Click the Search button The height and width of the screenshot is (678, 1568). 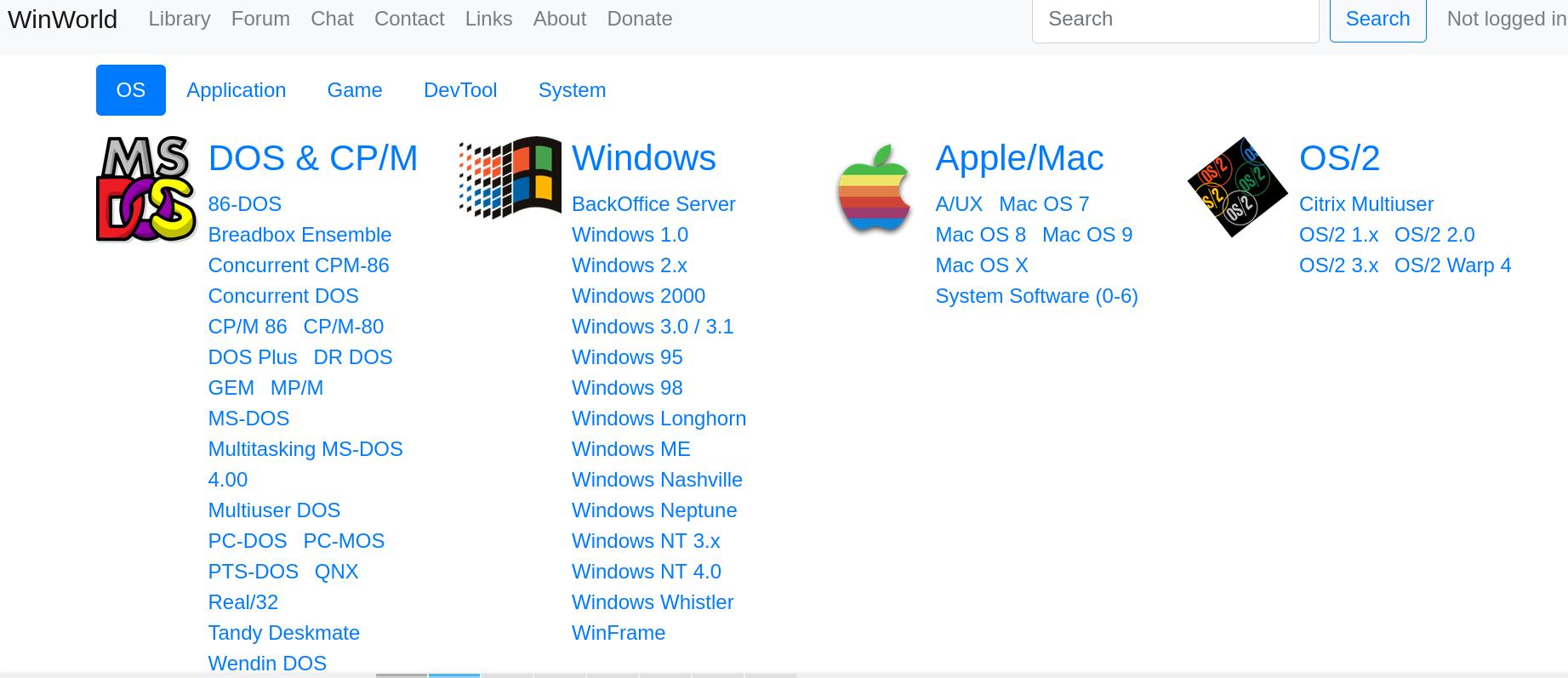1377,19
